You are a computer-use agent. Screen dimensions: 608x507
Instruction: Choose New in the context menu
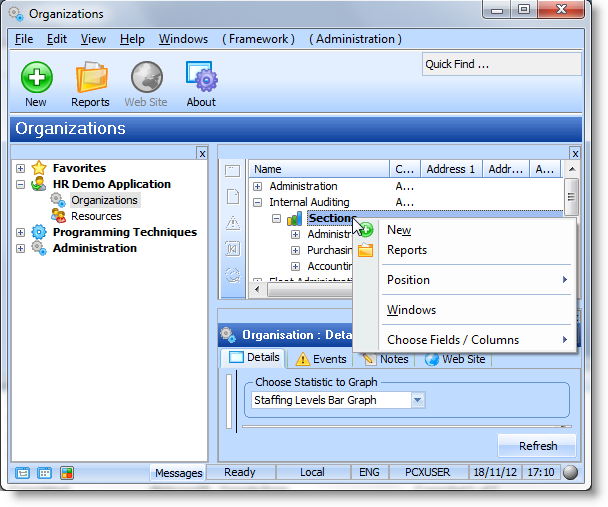coord(465,230)
